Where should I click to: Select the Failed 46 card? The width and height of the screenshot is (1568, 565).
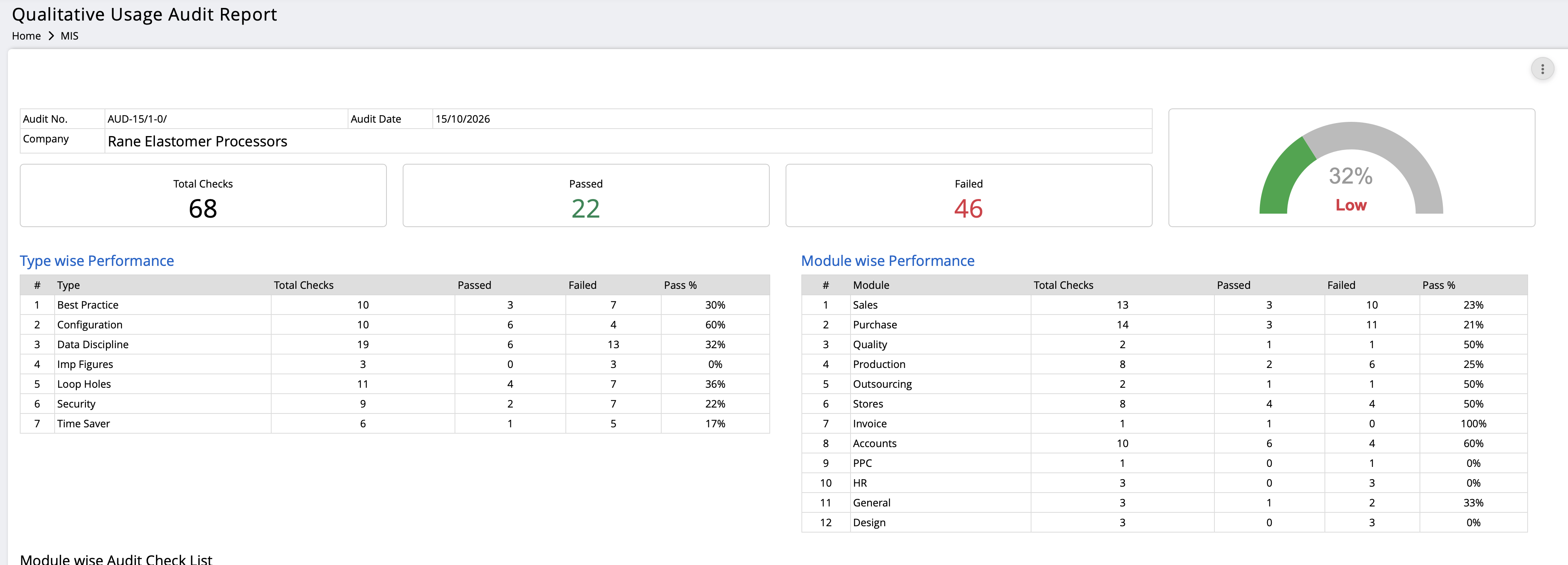(969, 195)
